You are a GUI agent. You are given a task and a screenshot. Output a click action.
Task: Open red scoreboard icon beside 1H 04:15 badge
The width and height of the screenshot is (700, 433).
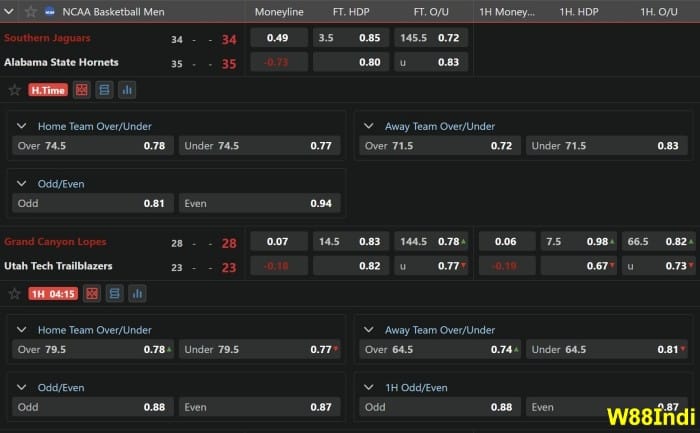[x=91, y=294]
